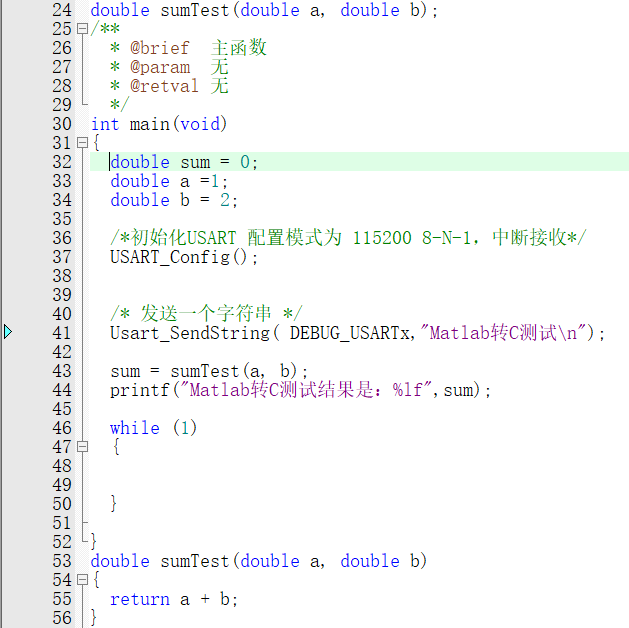Click the sumTest prototype on line 24

(x=264, y=10)
